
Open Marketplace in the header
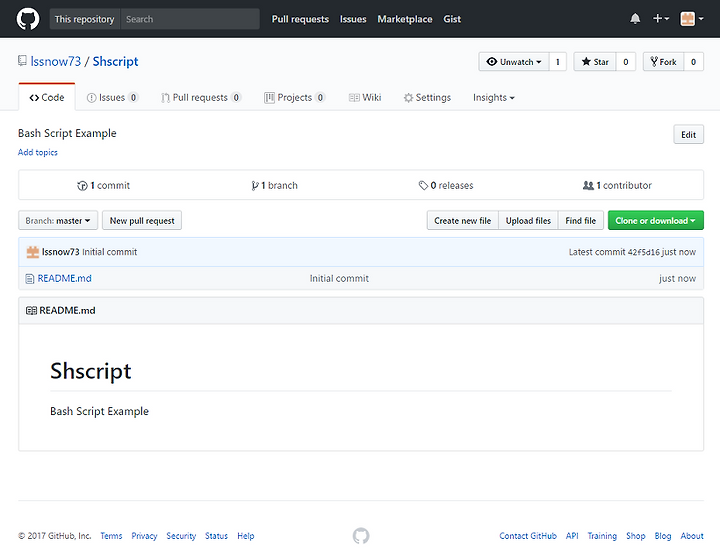(x=405, y=19)
